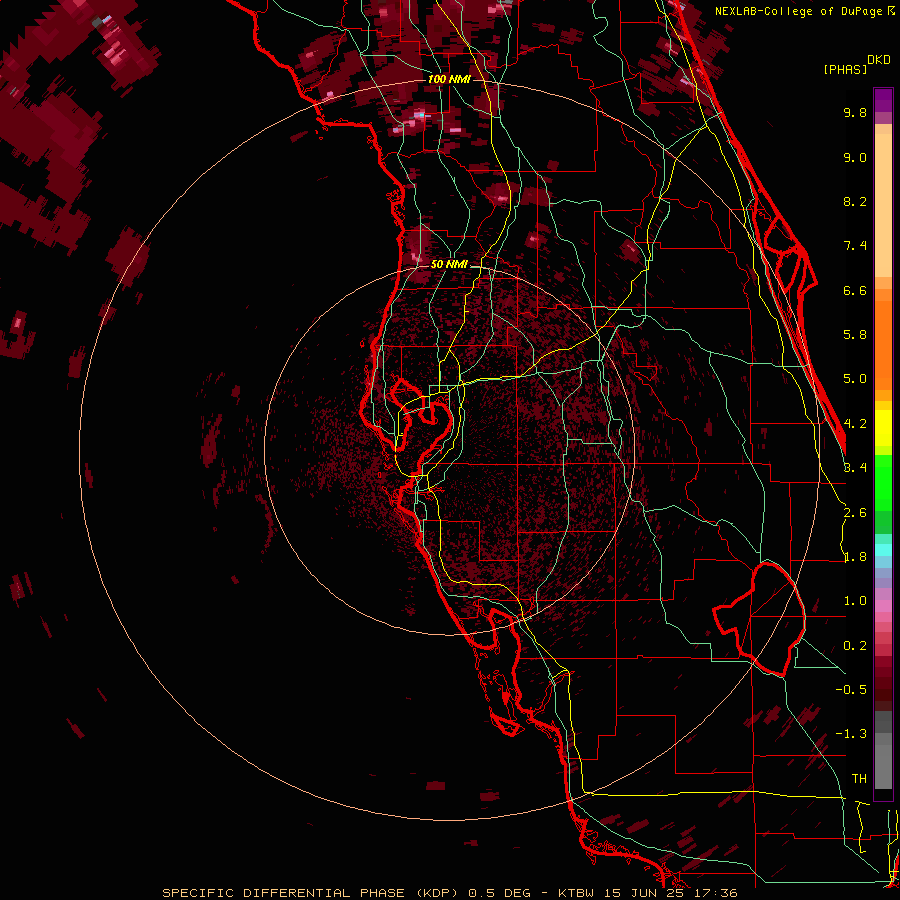Click the DKD [PHAS] legend title
900x900 pixels.
[x=856, y=64]
